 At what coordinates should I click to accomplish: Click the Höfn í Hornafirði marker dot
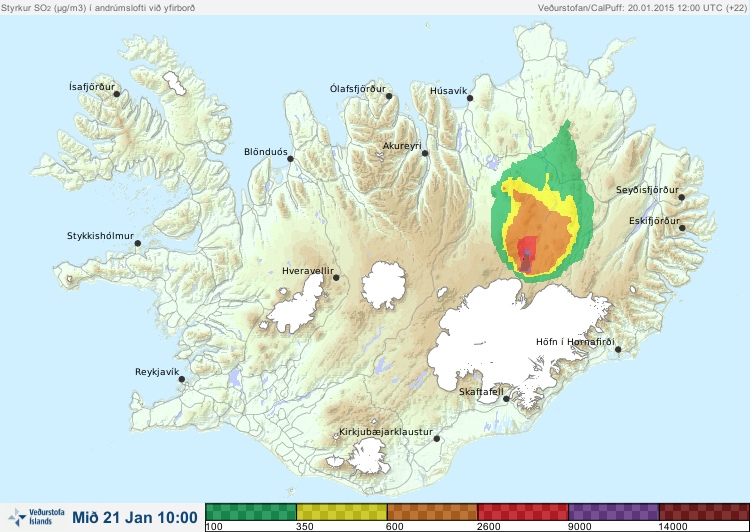click(x=618, y=350)
